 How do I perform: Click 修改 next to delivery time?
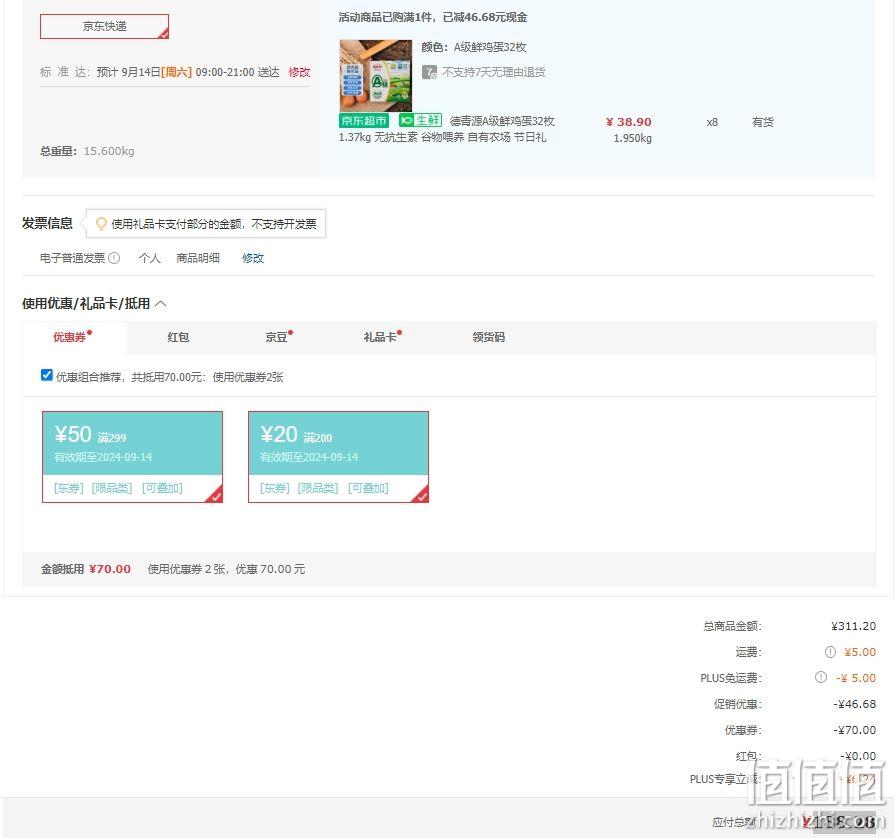point(299,72)
